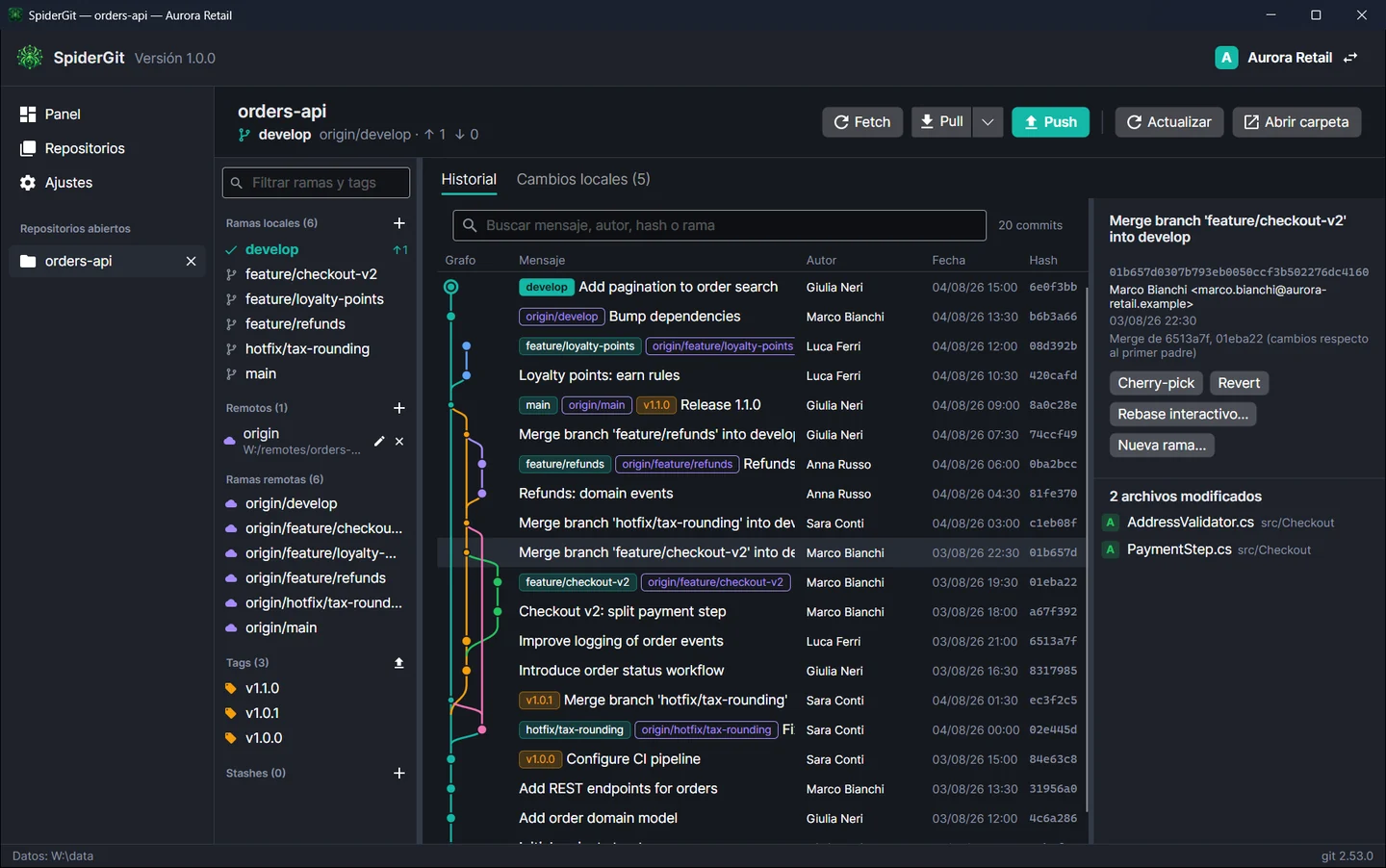Select remote branch origin/main
Image resolution: width=1386 pixels, height=868 pixels.
coord(318,627)
